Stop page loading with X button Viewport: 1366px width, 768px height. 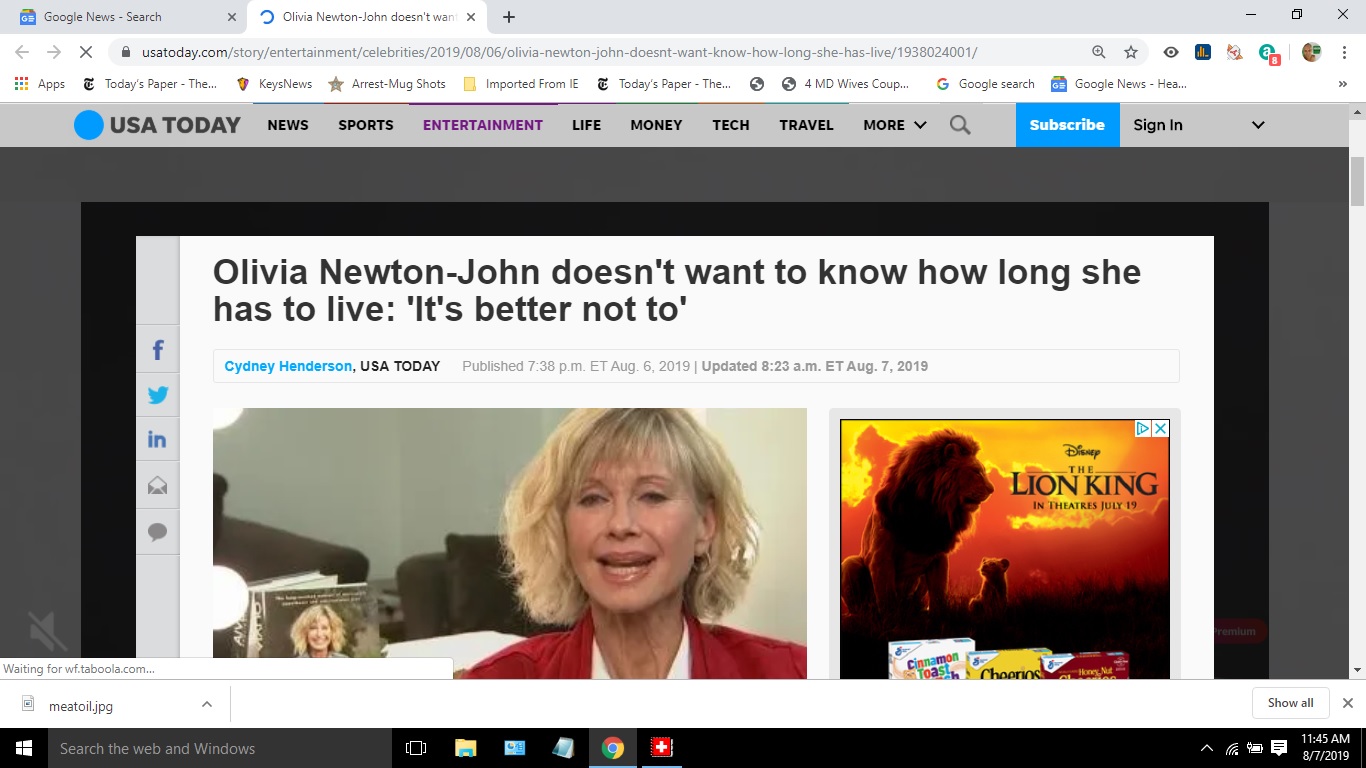click(x=86, y=52)
